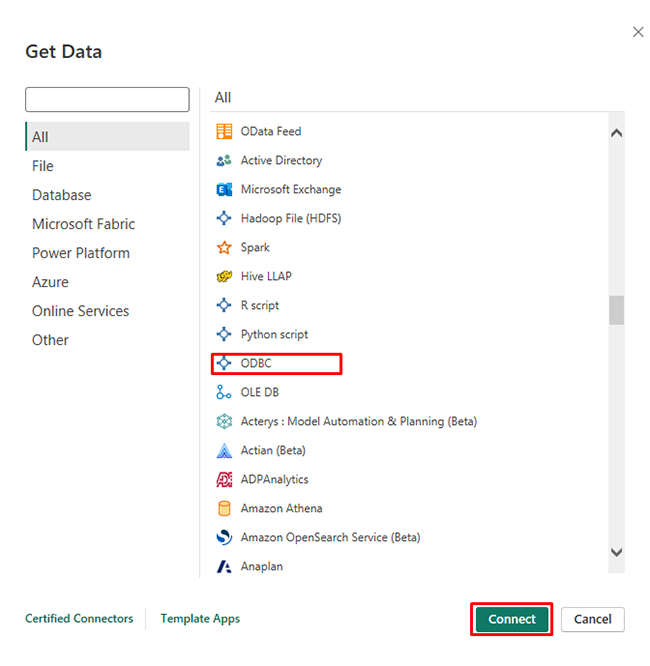Open the Certified Connectors link

79,618
